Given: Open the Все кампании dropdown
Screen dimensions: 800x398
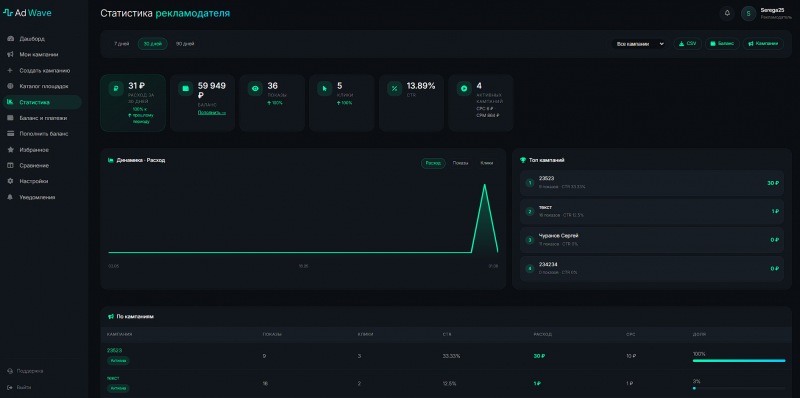Looking at the screenshot, I should 638,44.
